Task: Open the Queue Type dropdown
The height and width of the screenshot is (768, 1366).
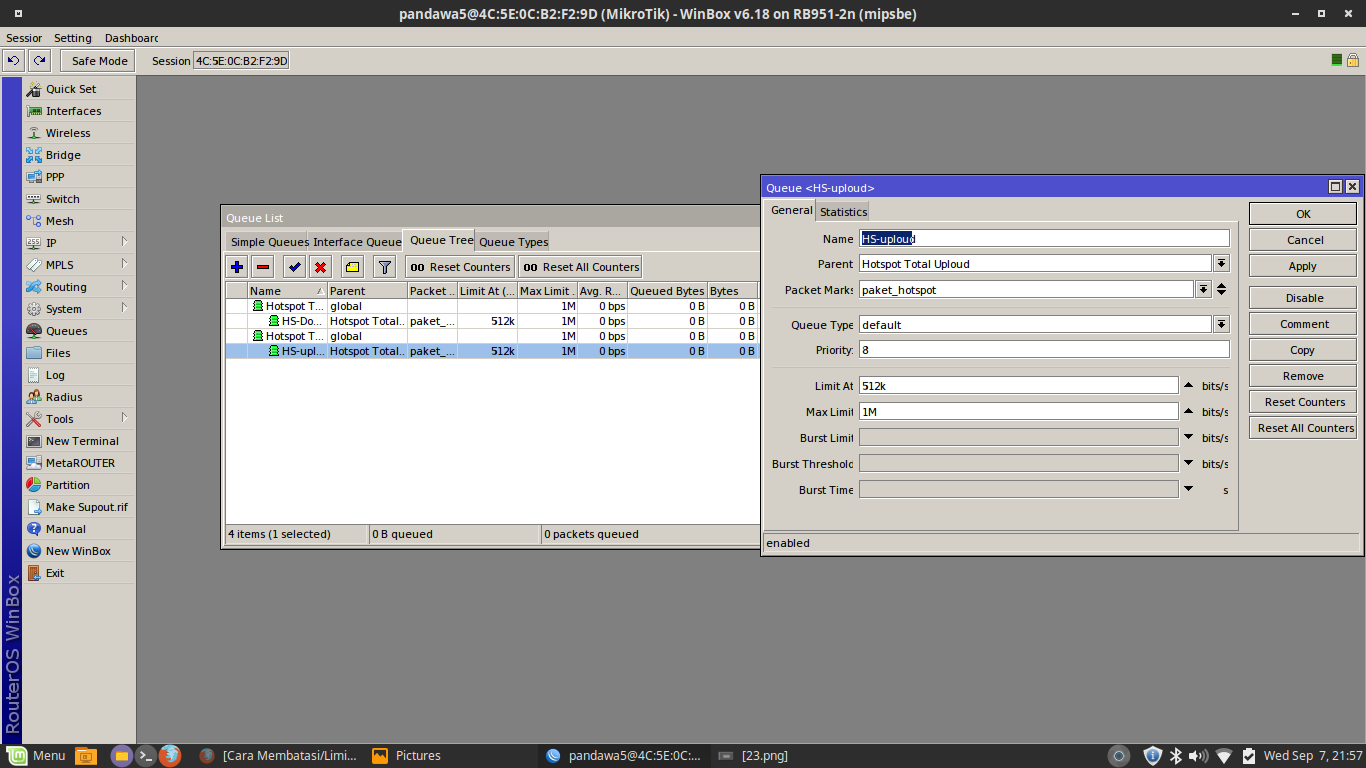Action: coord(1221,325)
